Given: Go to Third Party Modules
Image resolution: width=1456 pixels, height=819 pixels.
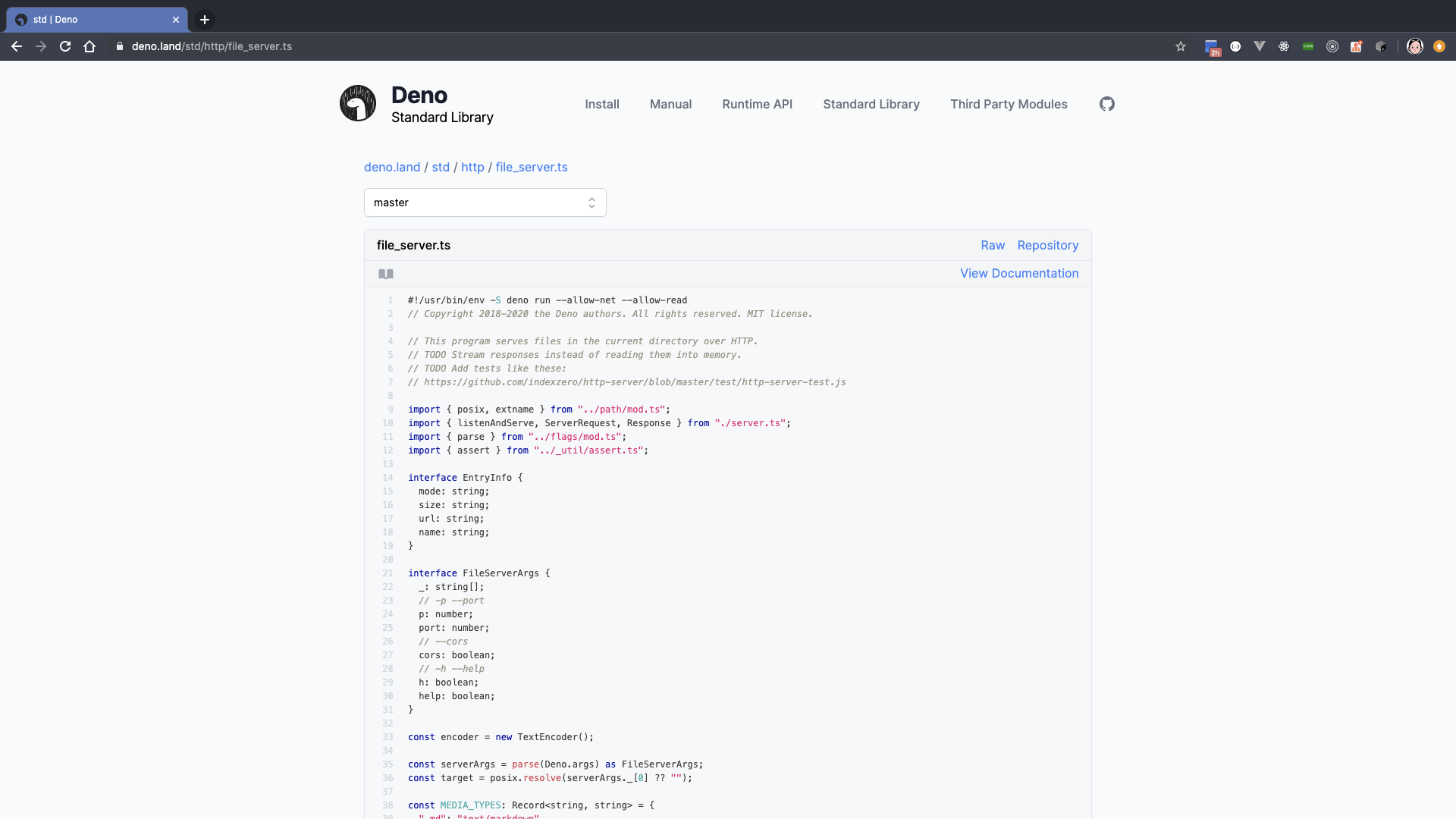Looking at the screenshot, I should pyautogui.click(x=1009, y=104).
